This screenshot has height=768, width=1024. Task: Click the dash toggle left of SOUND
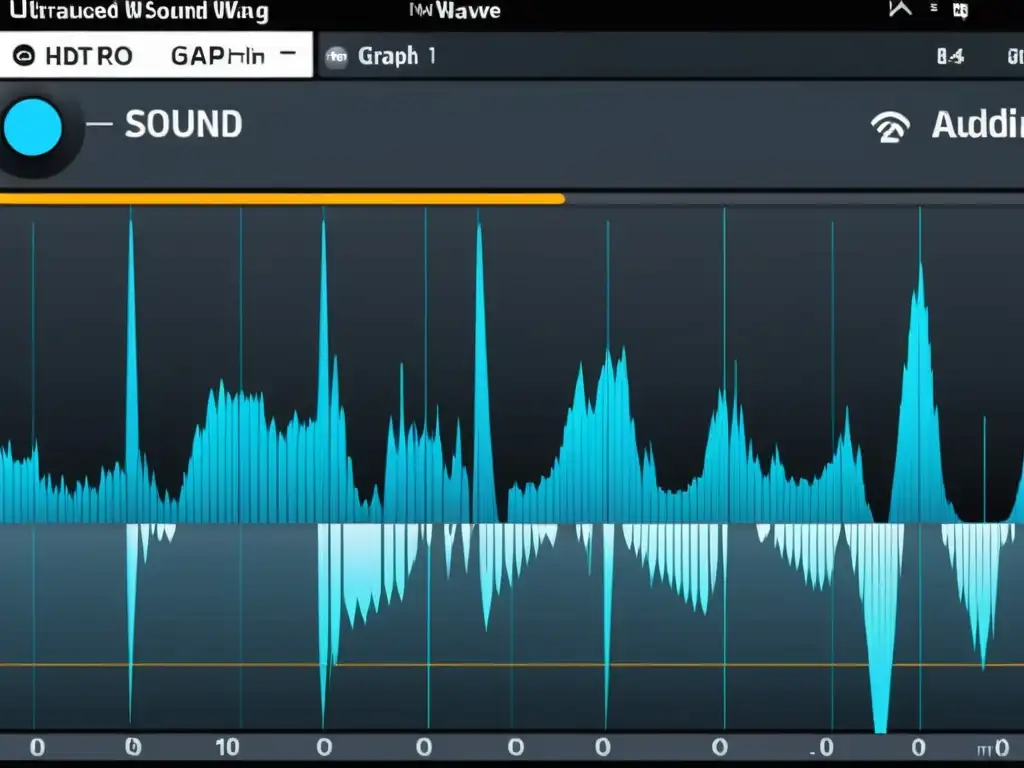point(98,125)
